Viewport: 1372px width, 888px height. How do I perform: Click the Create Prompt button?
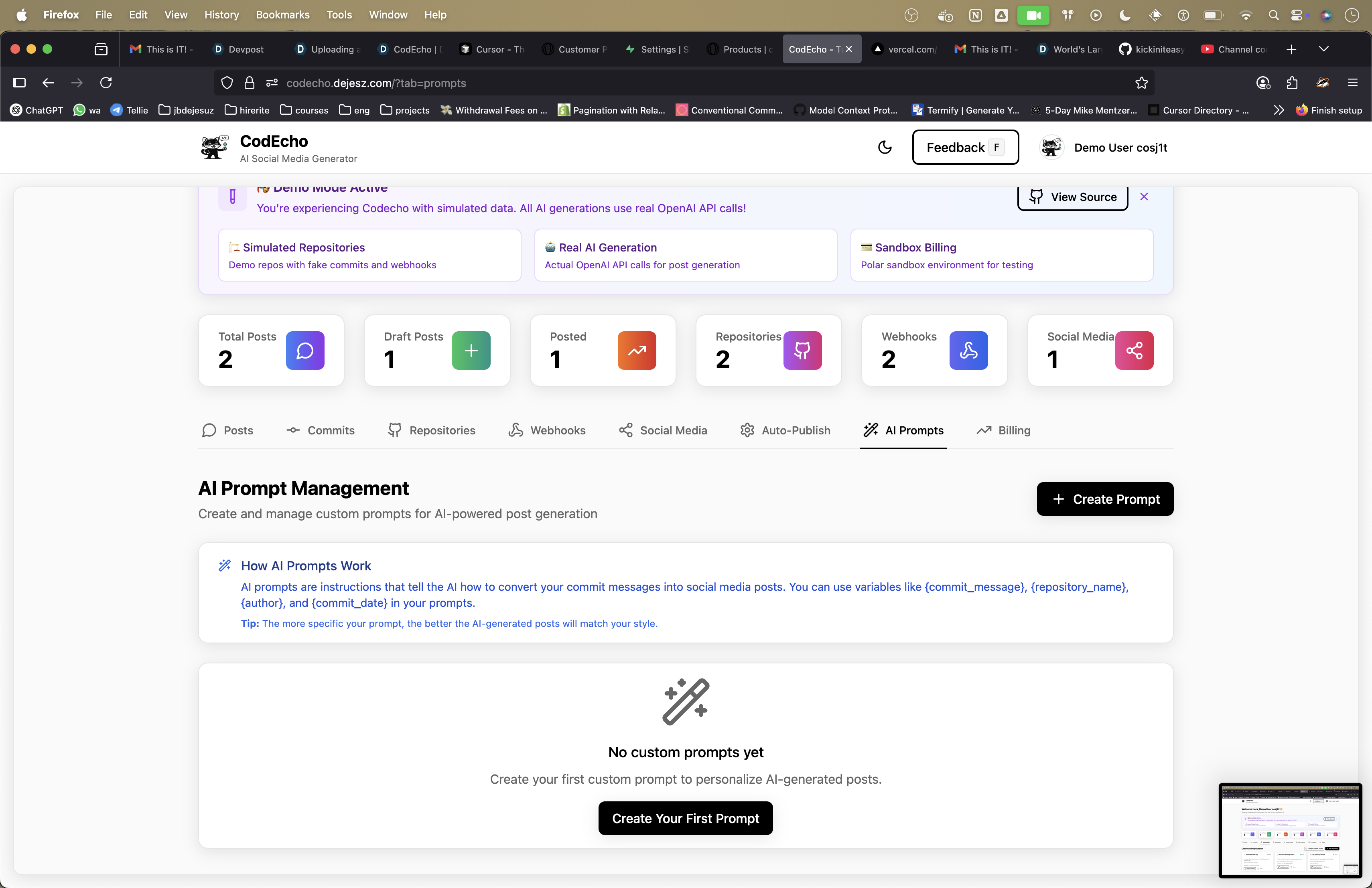tap(1104, 499)
